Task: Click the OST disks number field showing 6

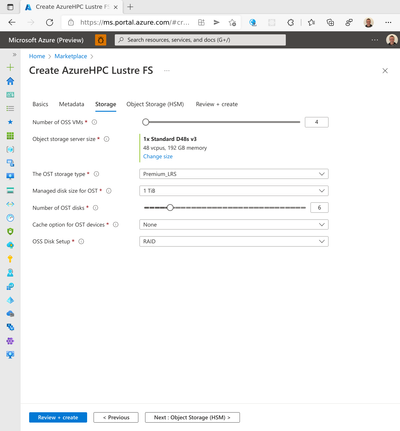Action: click(319, 208)
